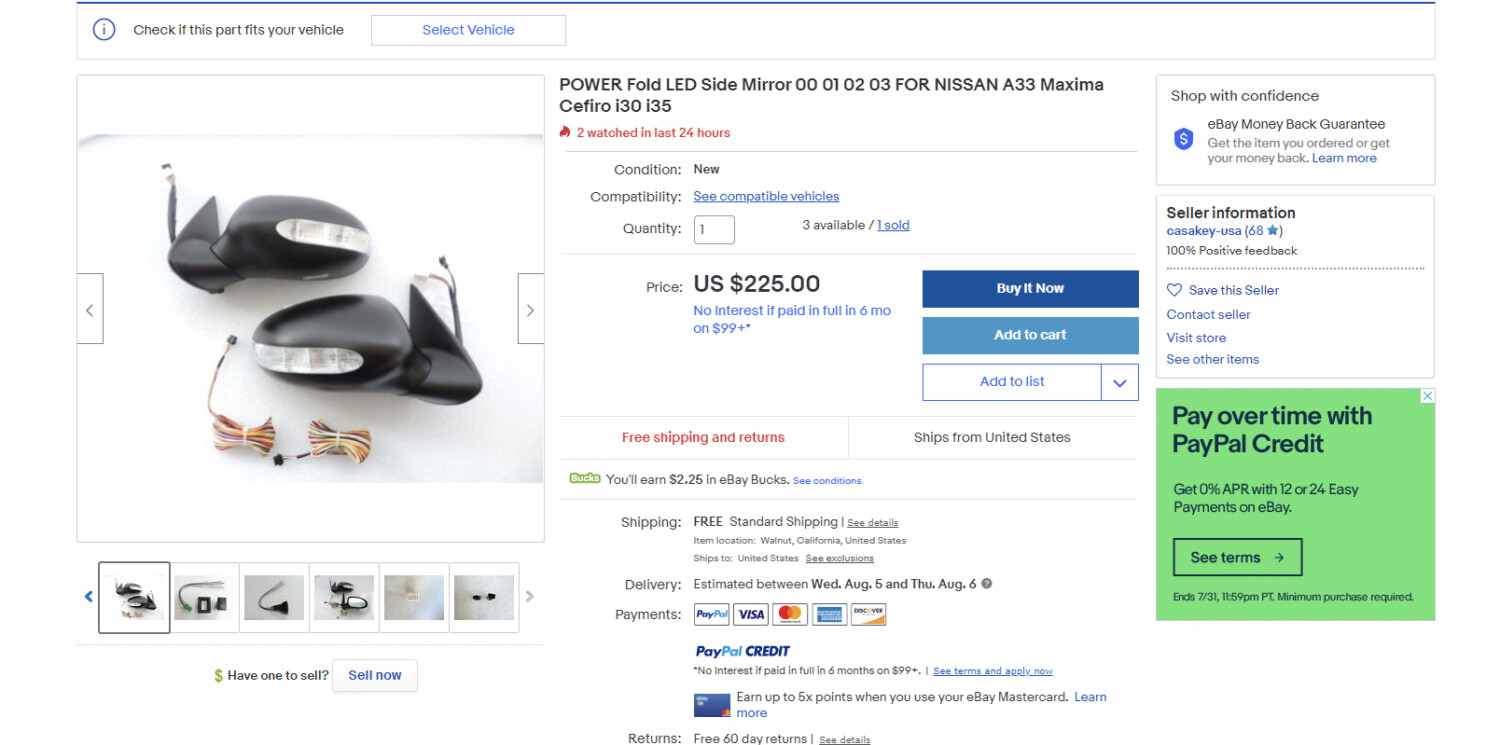Image resolution: width=1500 pixels, height=745 pixels.
Task: Select the fourth product thumbnail
Action: (x=344, y=598)
